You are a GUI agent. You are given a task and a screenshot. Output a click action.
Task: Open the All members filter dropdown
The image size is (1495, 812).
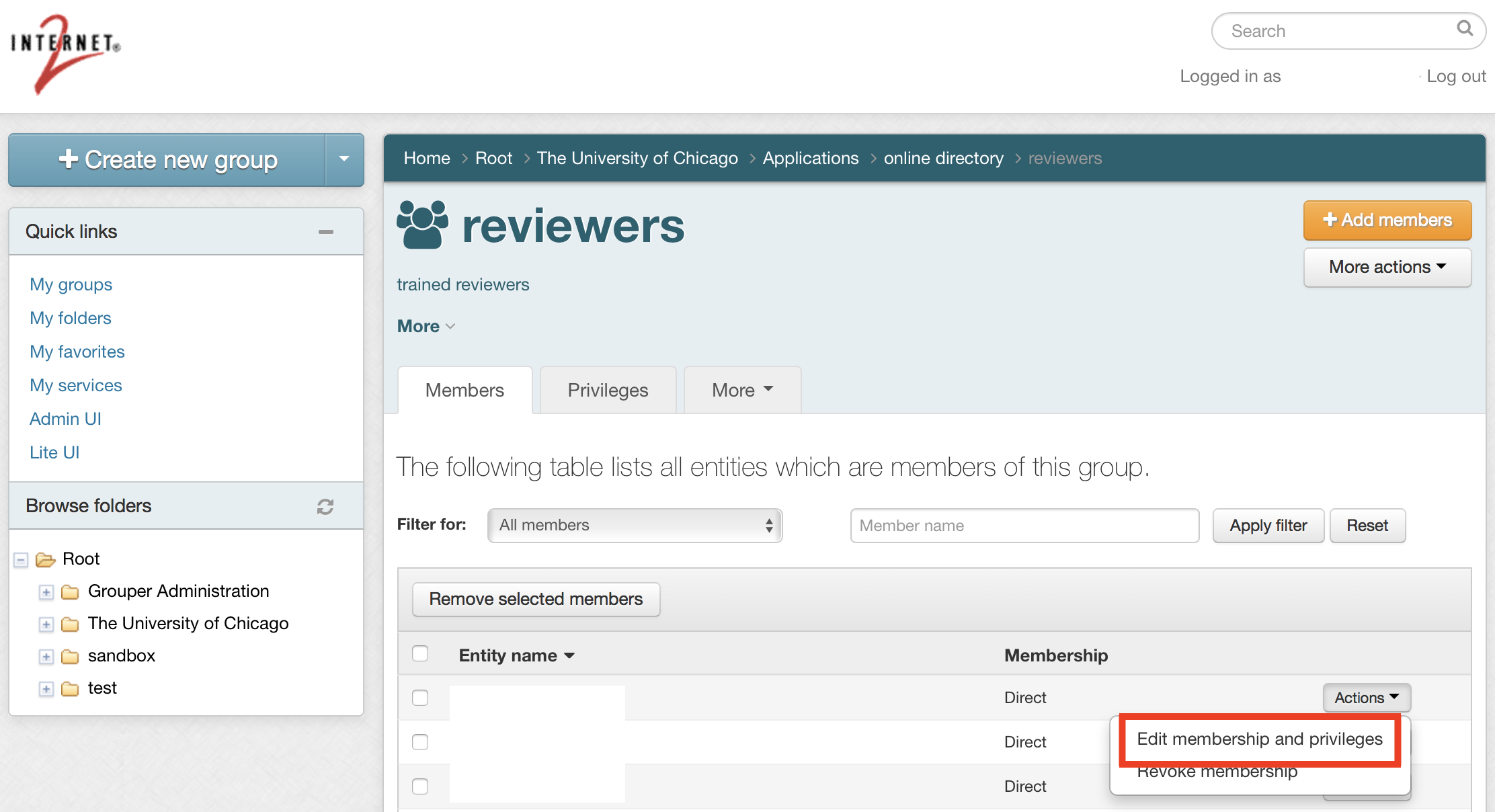click(x=634, y=525)
